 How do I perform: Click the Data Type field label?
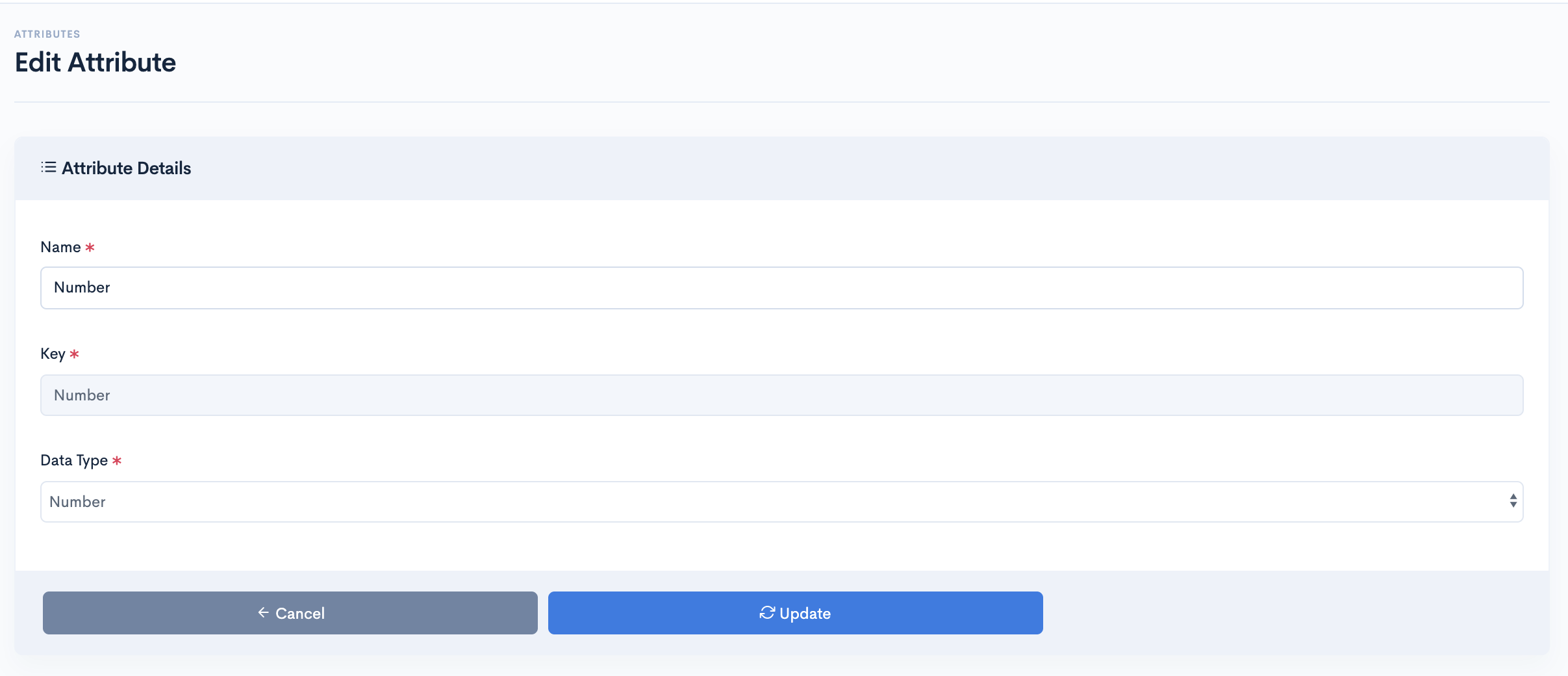pos(74,460)
